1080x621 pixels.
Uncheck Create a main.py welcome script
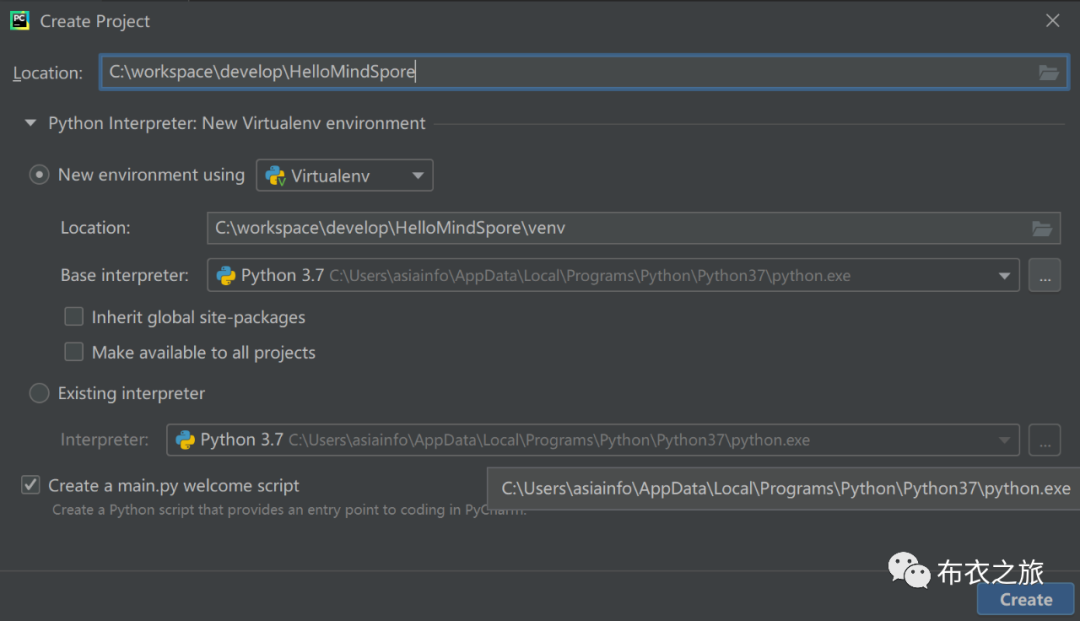(30, 485)
